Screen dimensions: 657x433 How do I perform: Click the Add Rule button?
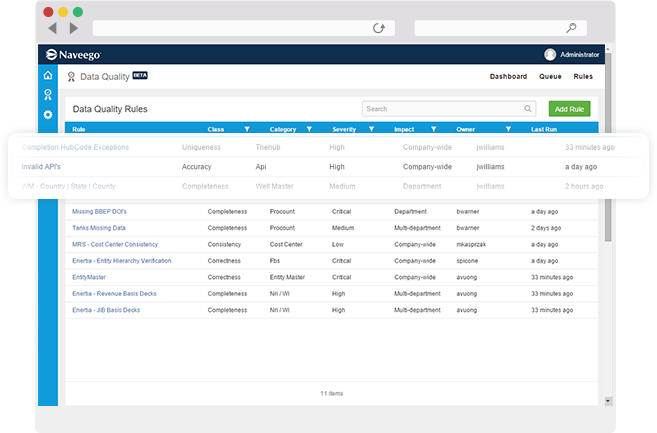pyautogui.click(x=569, y=109)
